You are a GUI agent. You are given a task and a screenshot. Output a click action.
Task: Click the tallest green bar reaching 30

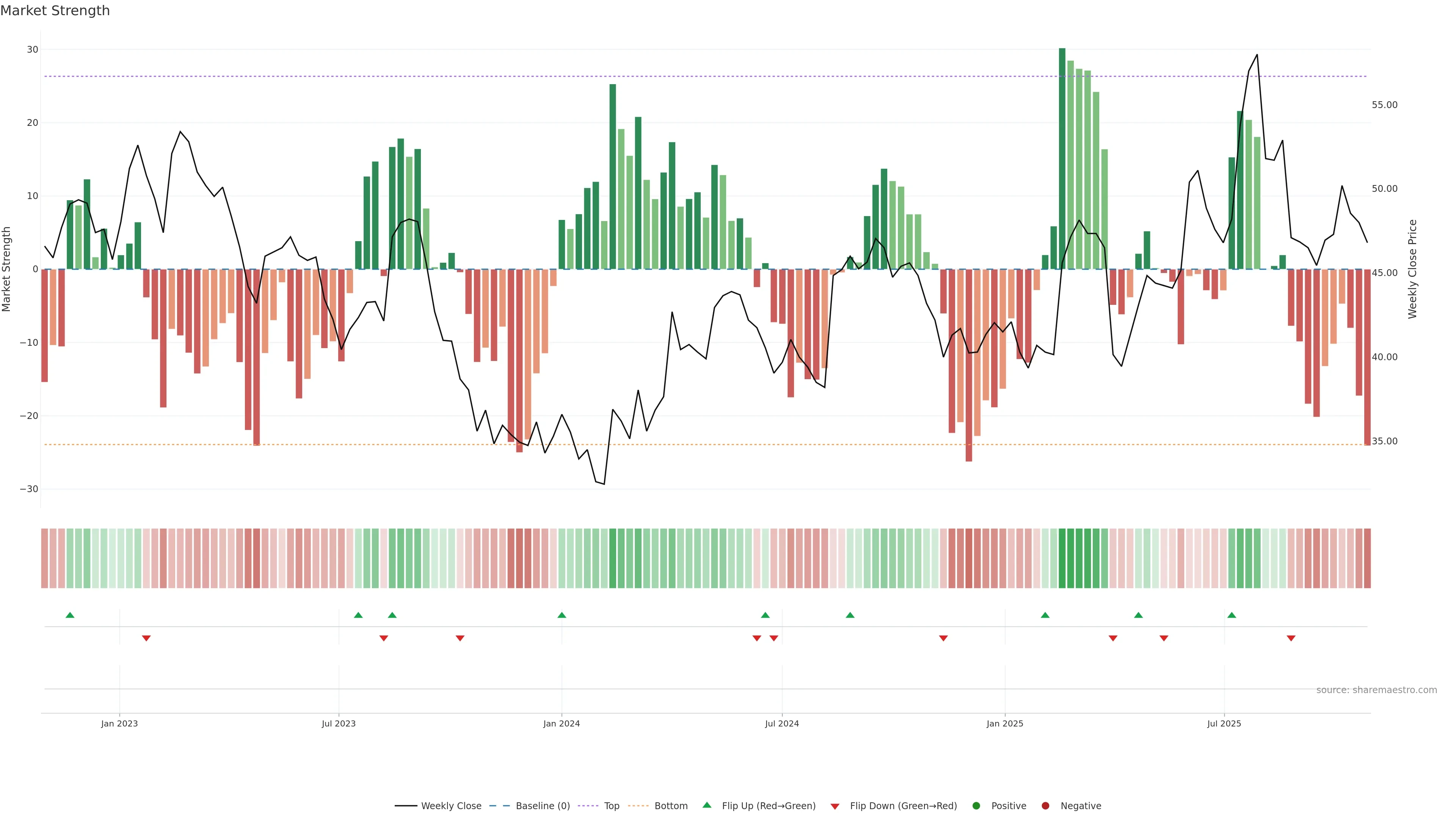pos(1062,158)
